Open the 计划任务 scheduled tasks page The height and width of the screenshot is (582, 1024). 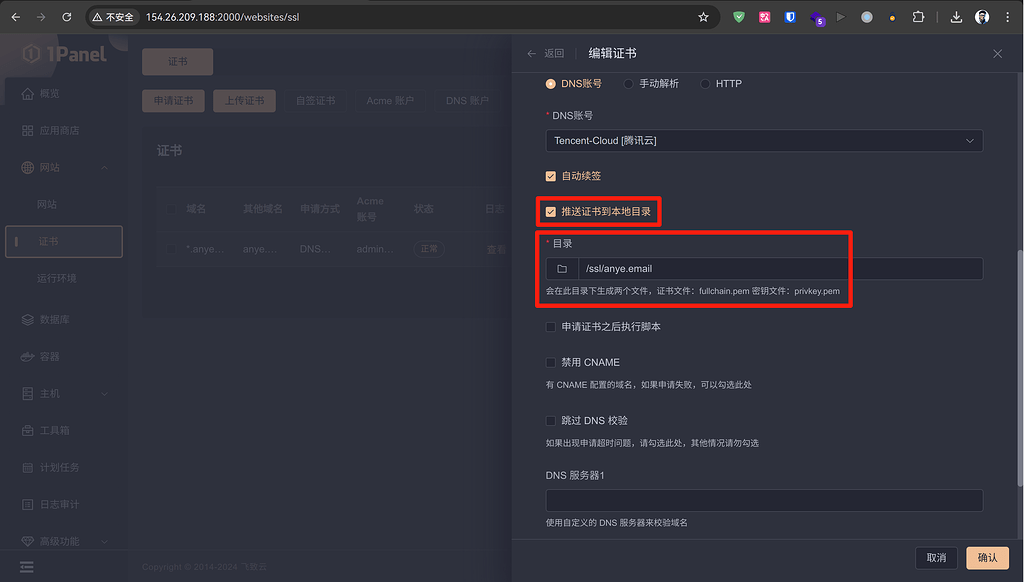click(57, 467)
